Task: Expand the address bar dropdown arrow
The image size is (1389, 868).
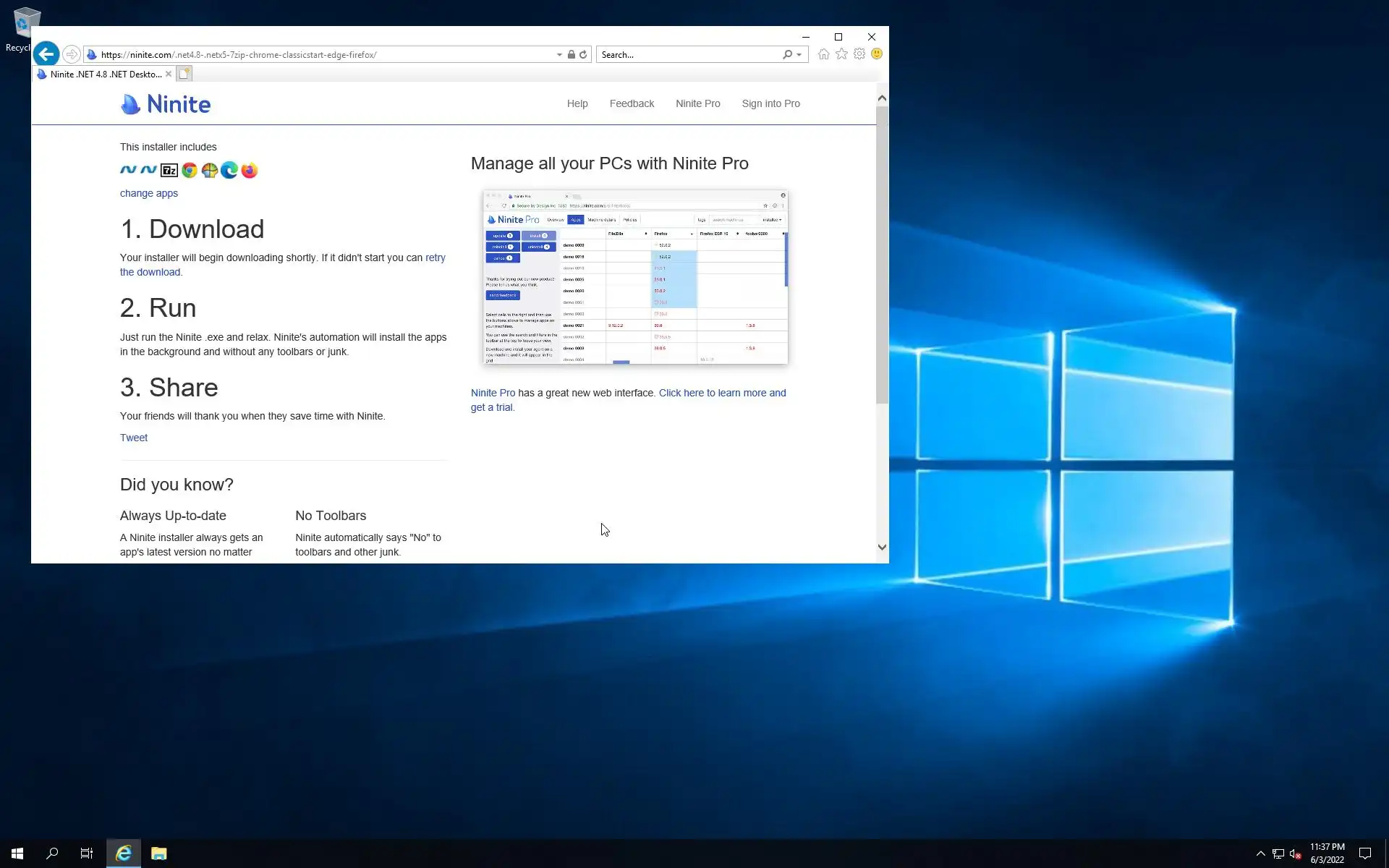Action: pyautogui.click(x=559, y=55)
